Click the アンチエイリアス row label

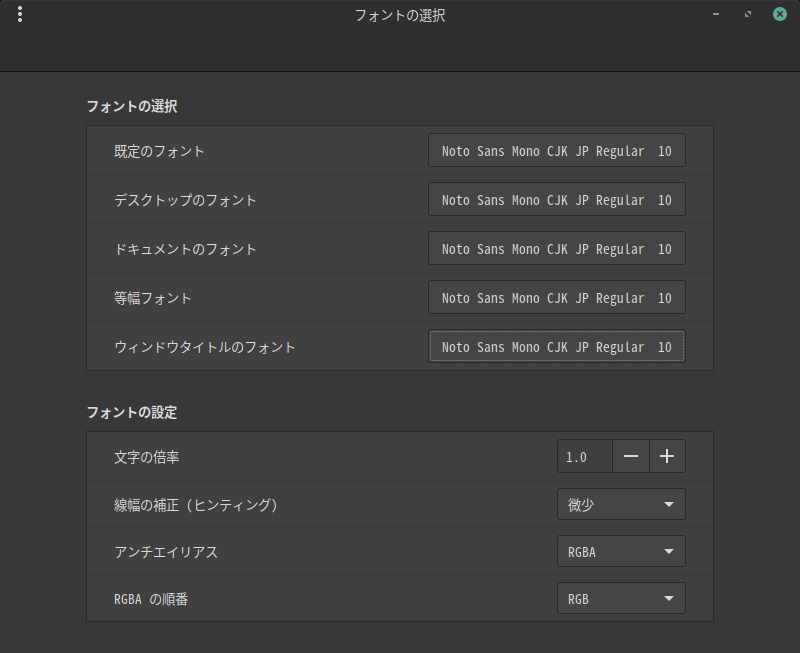pyautogui.click(x=166, y=552)
